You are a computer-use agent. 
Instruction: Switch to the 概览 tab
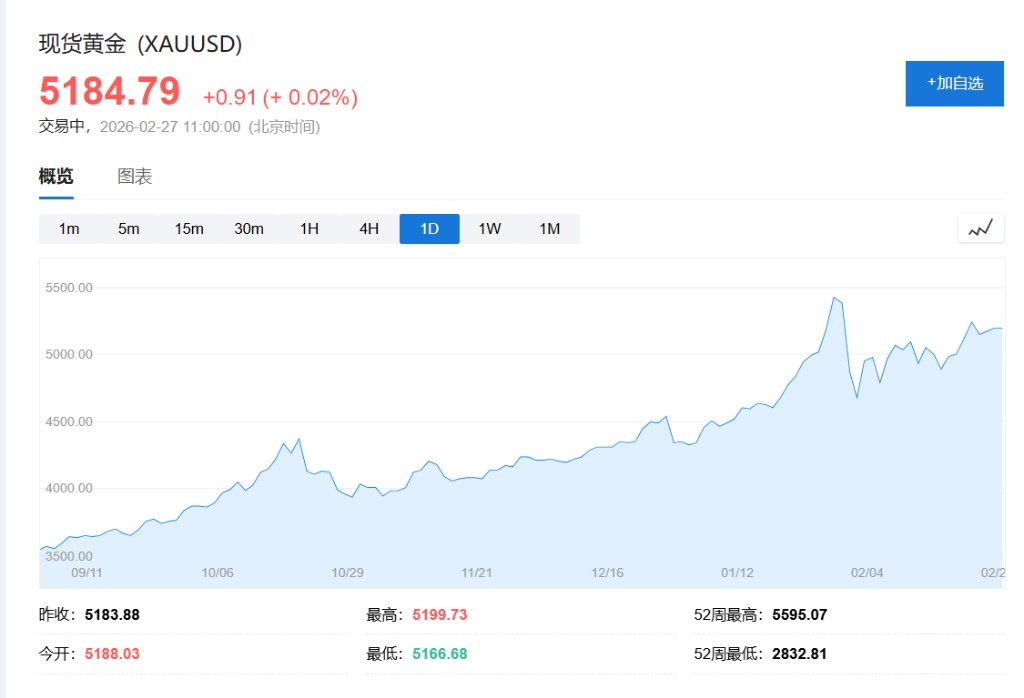[x=56, y=177]
